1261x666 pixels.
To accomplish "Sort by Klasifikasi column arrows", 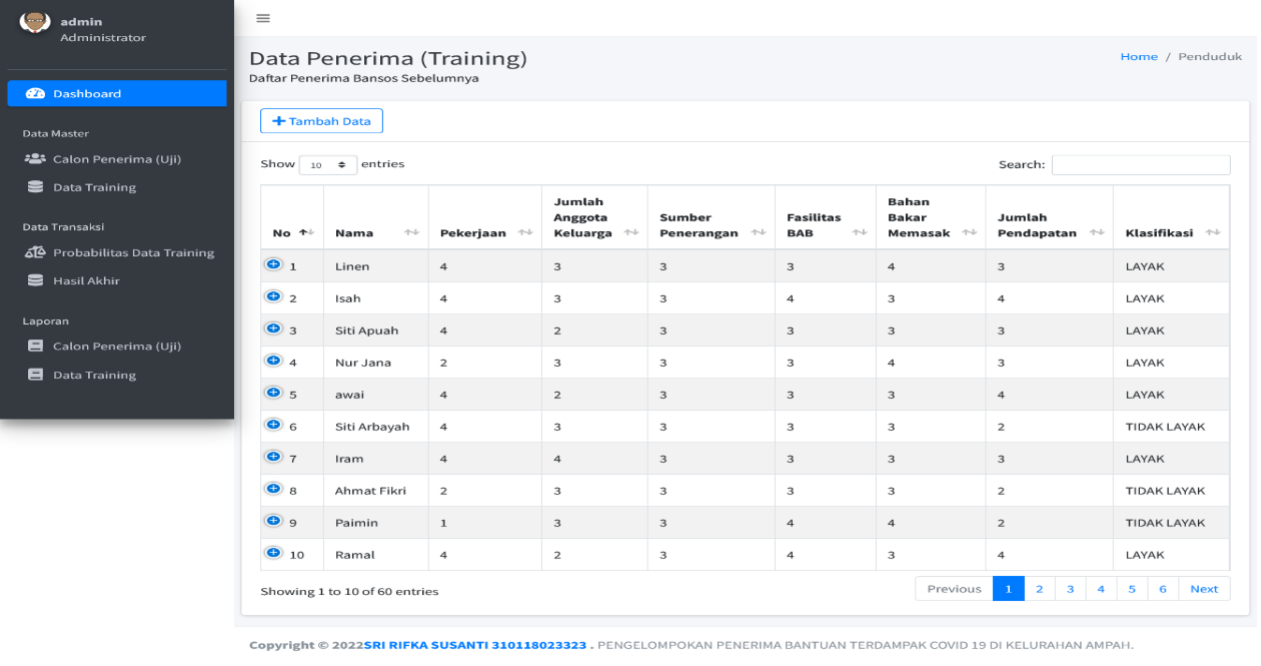I will tap(1213, 233).
